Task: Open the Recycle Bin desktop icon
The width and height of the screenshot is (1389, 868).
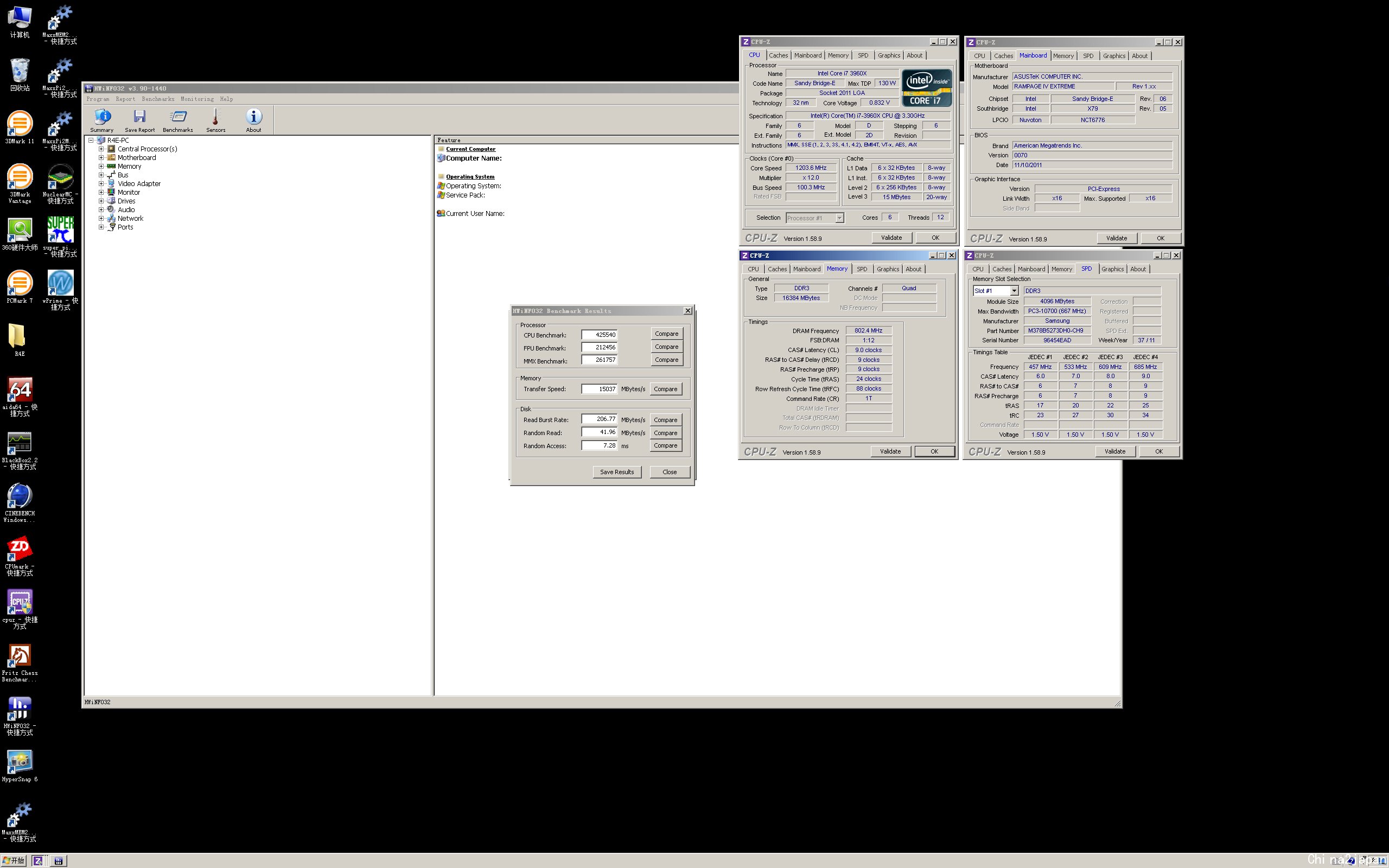Action: 20,75
